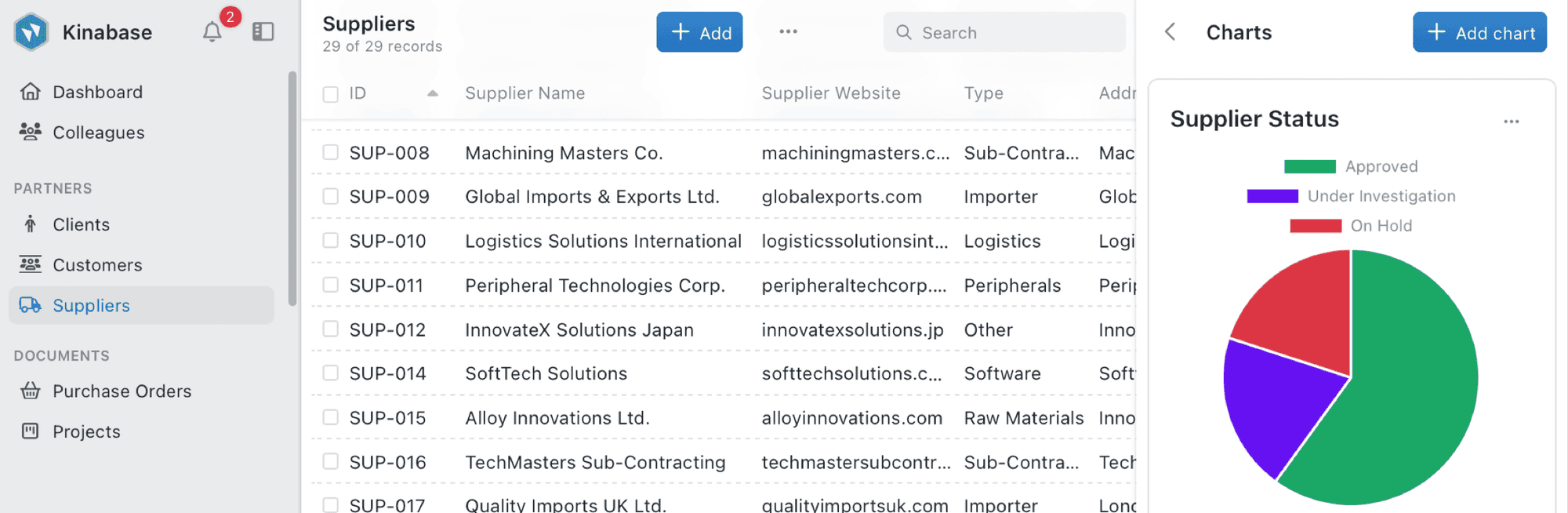Click the Projects board icon
Image resolution: width=1568 pixels, height=513 pixels.
(x=31, y=431)
